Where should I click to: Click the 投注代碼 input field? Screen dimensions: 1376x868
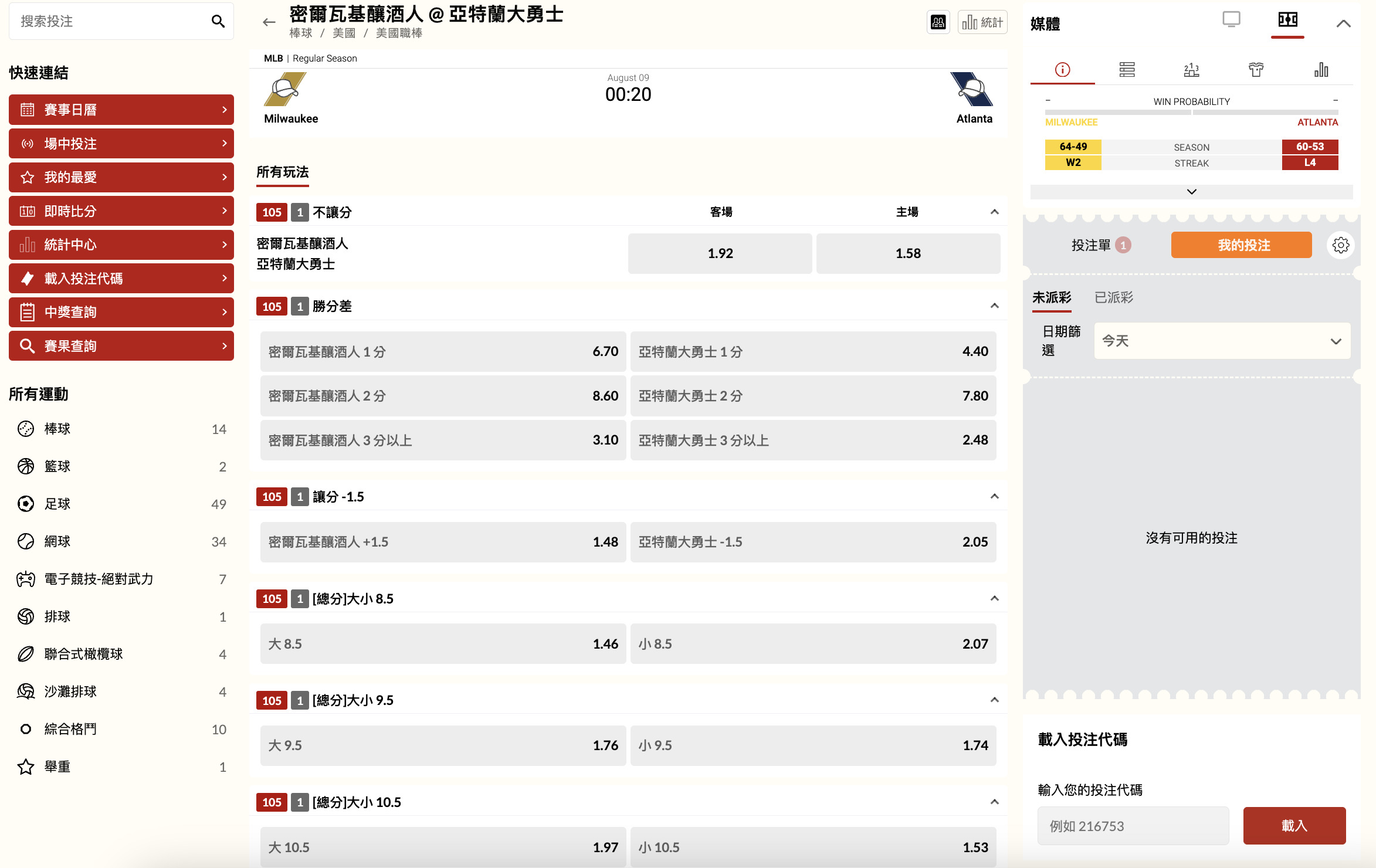[1133, 826]
